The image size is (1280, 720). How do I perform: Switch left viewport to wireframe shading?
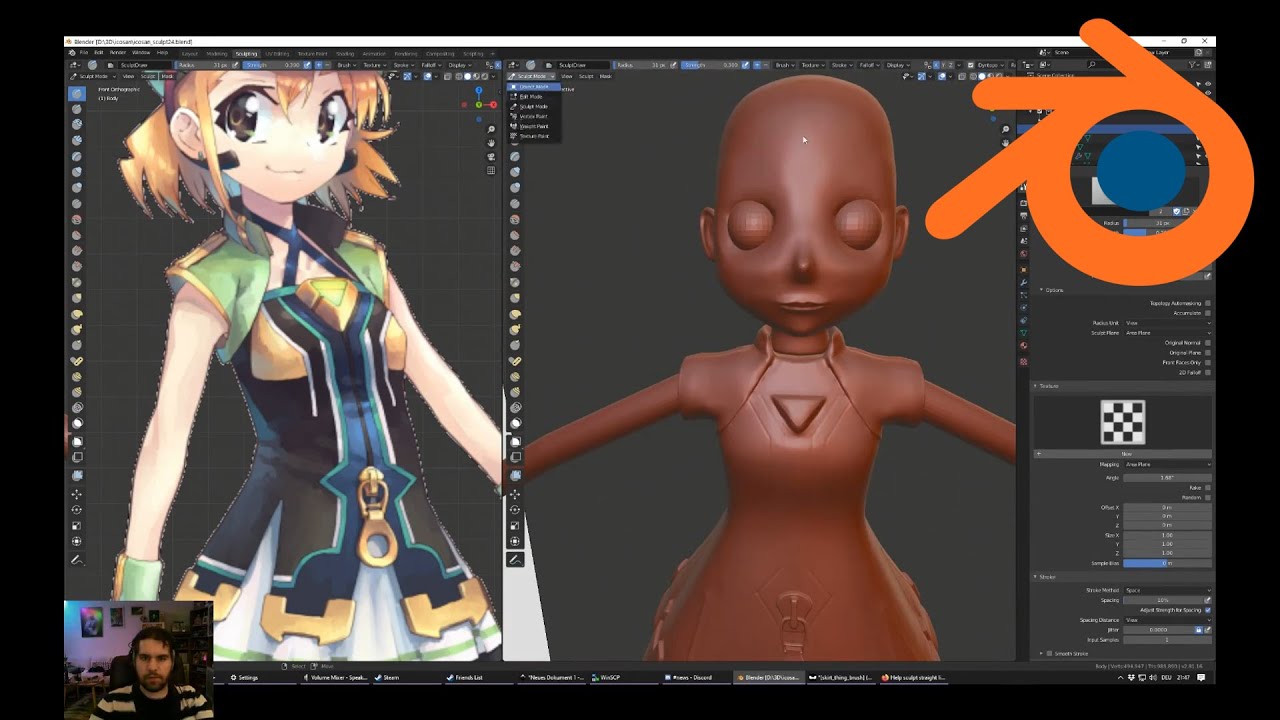(459, 76)
